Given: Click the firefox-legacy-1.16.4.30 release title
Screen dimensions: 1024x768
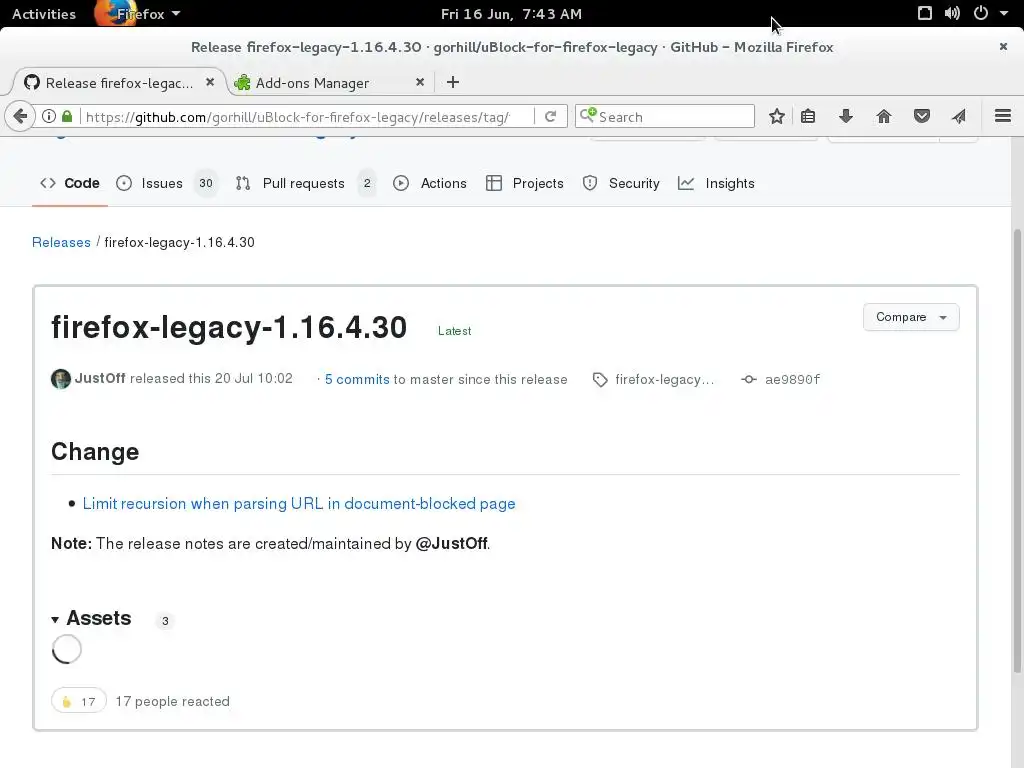Looking at the screenshot, I should pyautogui.click(x=229, y=327).
